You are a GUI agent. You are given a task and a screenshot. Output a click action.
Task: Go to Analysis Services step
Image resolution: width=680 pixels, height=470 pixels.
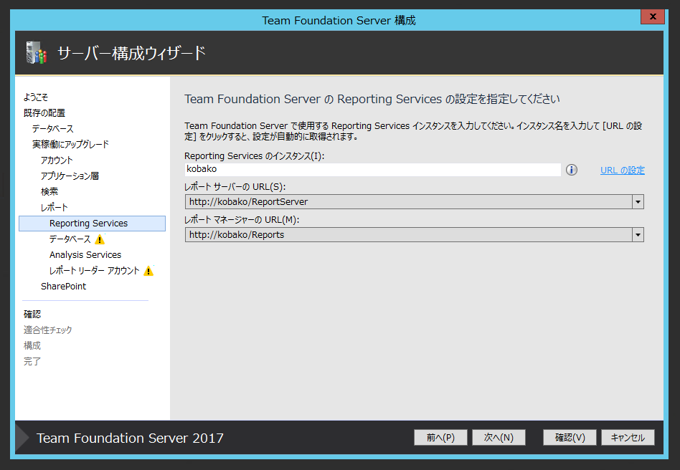pyautogui.click(x=85, y=255)
